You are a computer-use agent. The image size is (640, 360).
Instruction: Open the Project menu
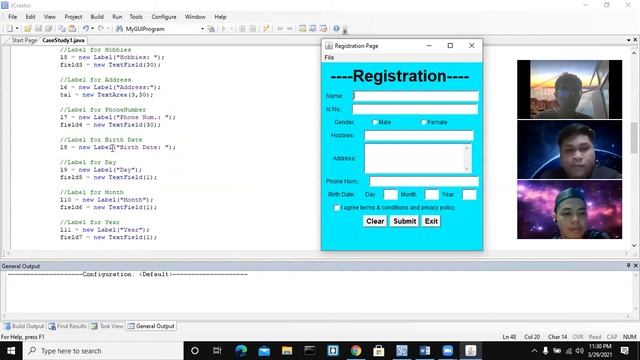click(73, 17)
